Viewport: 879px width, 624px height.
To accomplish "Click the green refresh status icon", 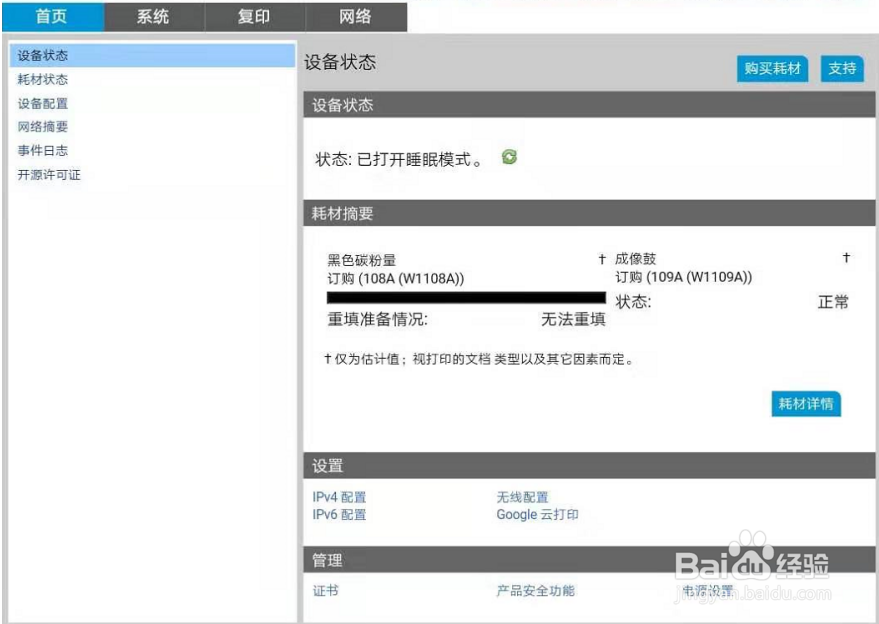I will coord(510,157).
